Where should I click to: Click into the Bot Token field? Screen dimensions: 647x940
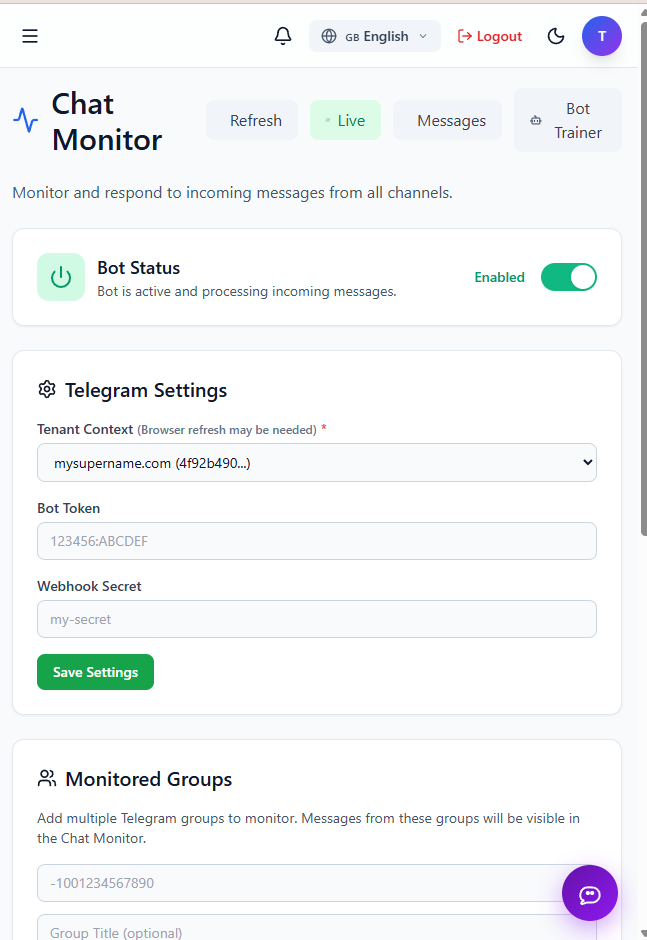click(316, 541)
